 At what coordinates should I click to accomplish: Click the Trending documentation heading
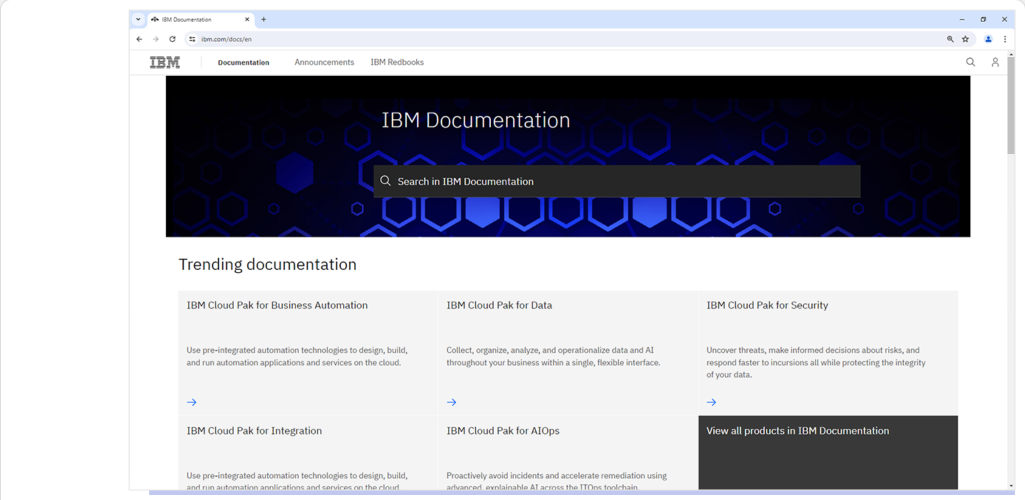click(x=267, y=265)
